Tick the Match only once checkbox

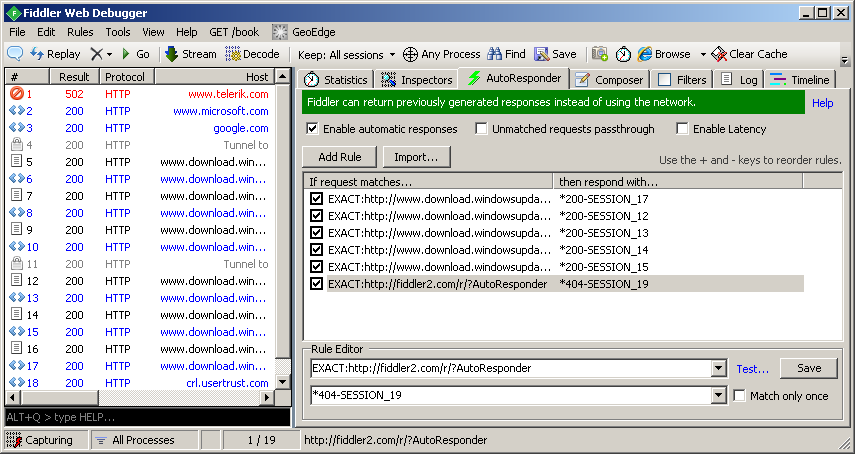pos(739,396)
